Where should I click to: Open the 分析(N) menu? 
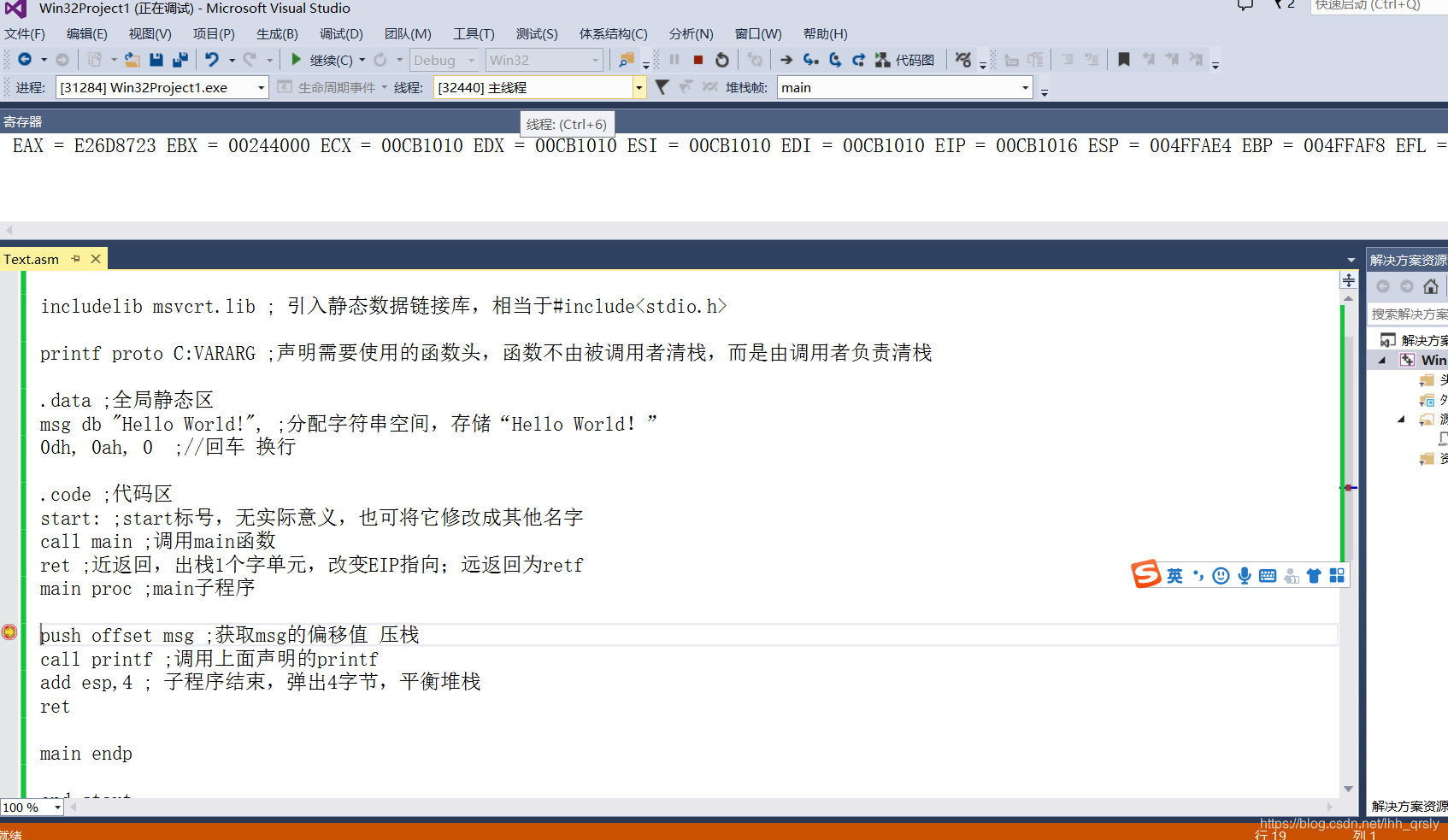(x=692, y=34)
